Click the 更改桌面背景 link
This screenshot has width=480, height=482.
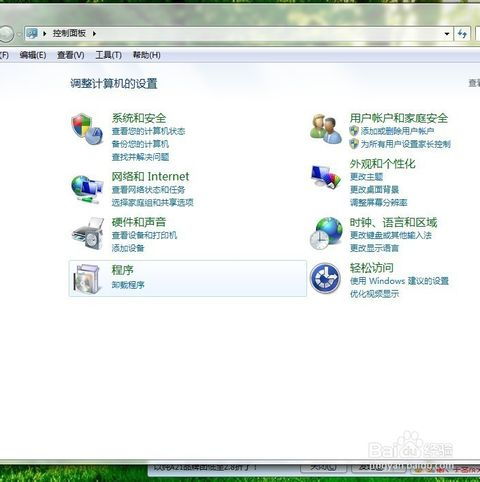[x=374, y=190]
